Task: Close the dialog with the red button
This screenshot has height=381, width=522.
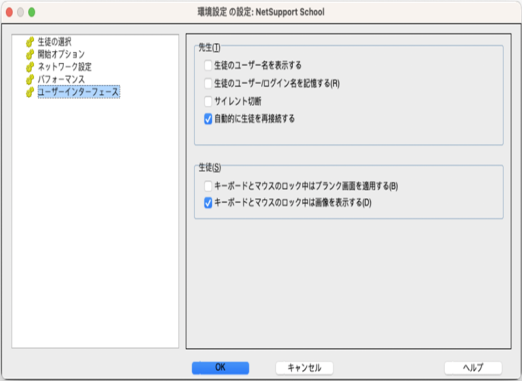Action: point(9,12)
